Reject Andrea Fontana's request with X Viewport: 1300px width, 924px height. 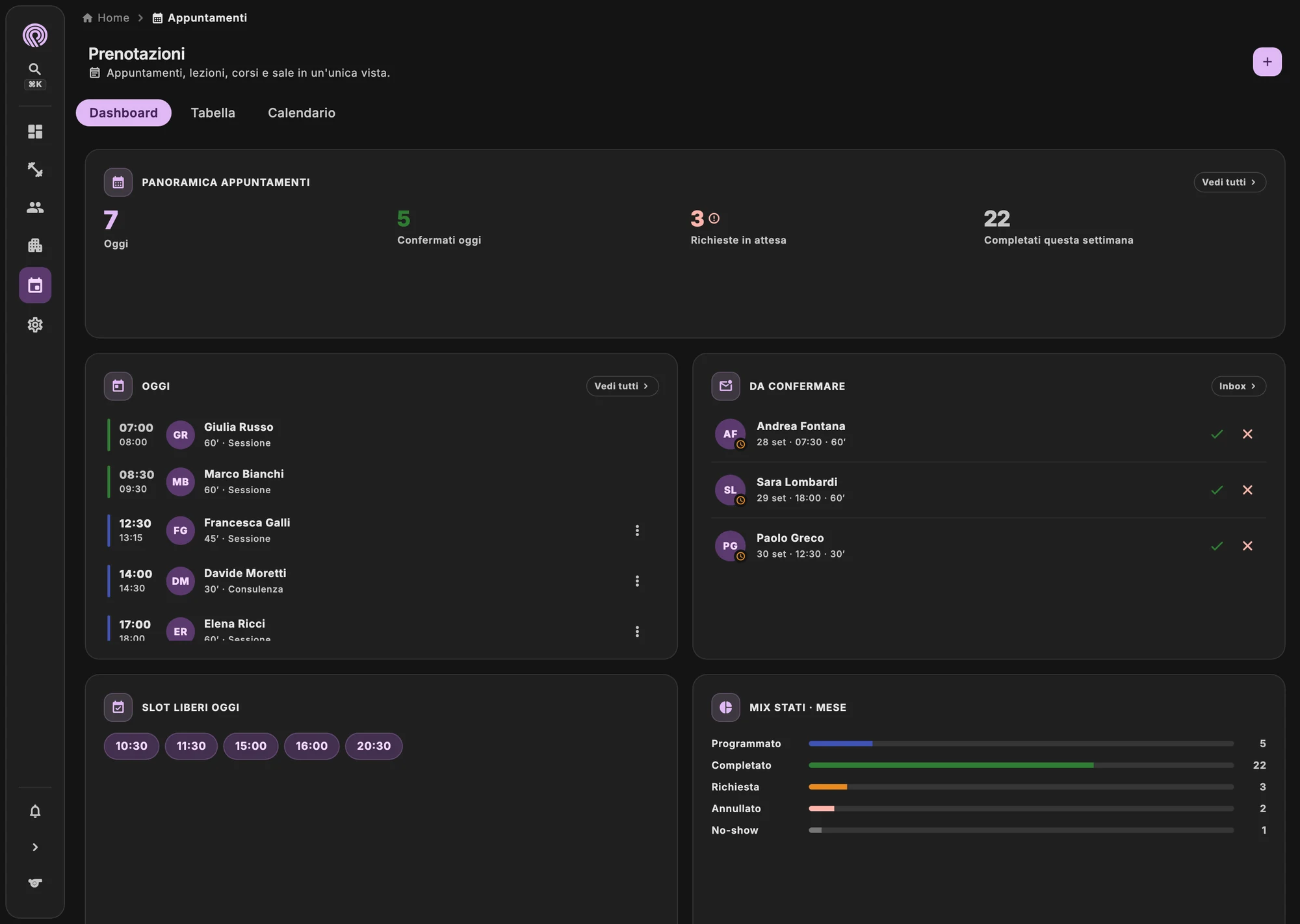click(x=1247, y=434)
